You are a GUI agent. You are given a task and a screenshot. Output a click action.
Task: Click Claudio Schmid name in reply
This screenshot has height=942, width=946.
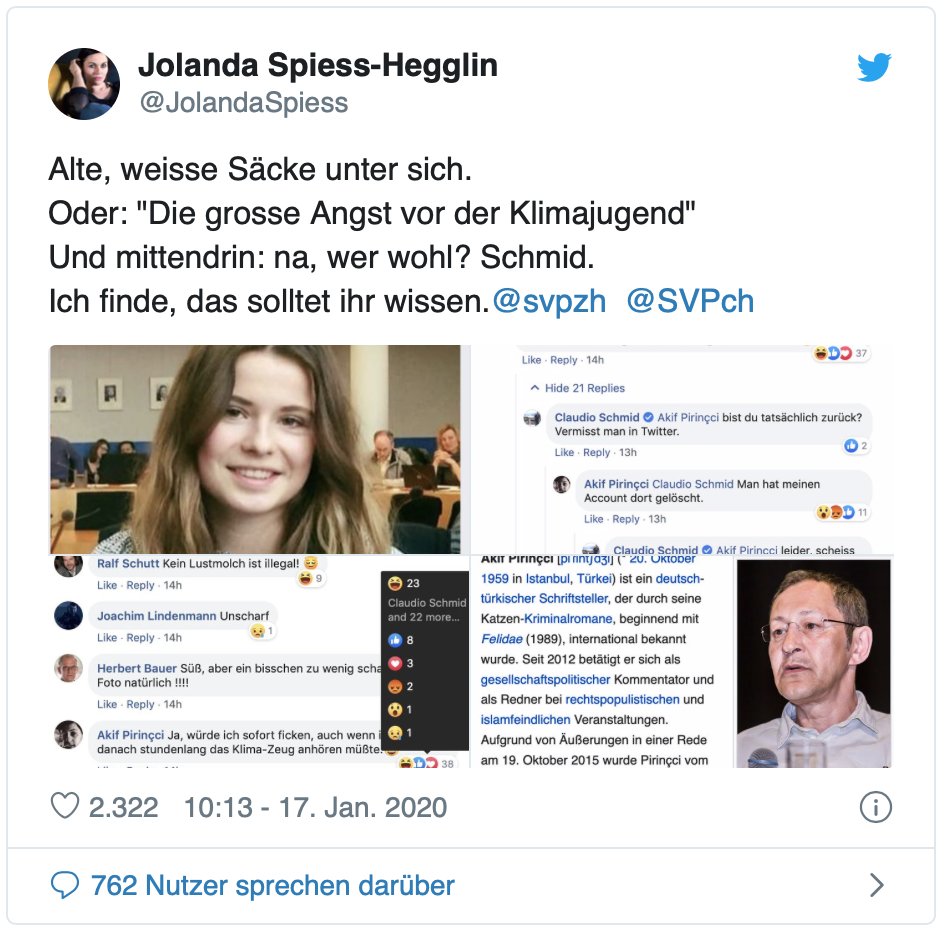597,418
